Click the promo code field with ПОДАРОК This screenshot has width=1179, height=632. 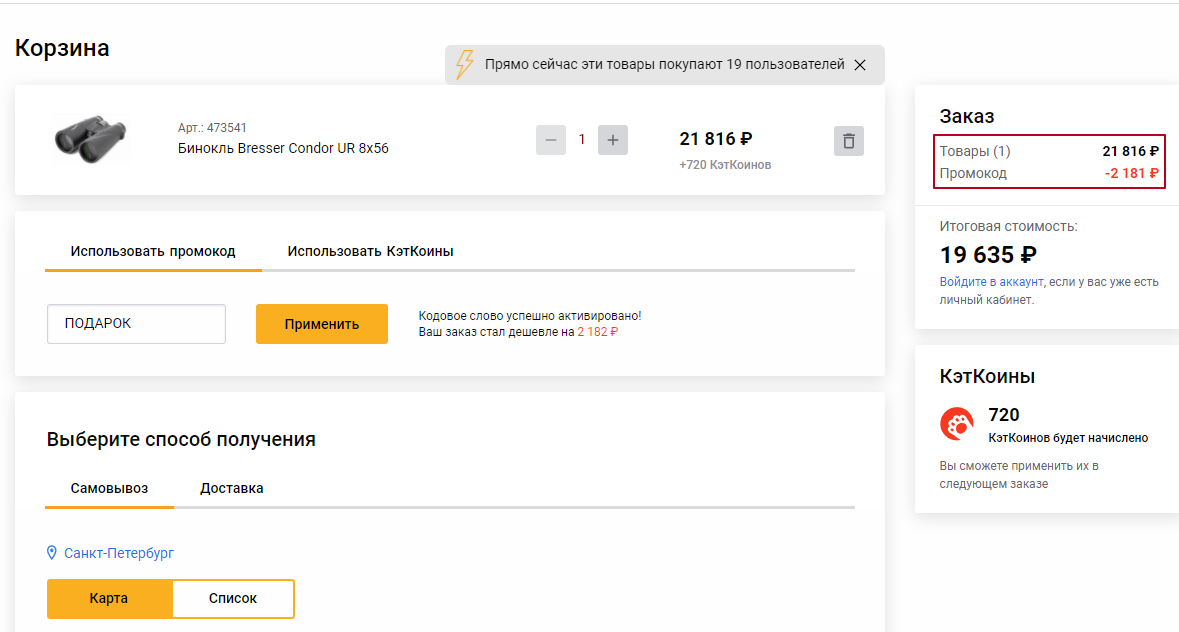136,324
